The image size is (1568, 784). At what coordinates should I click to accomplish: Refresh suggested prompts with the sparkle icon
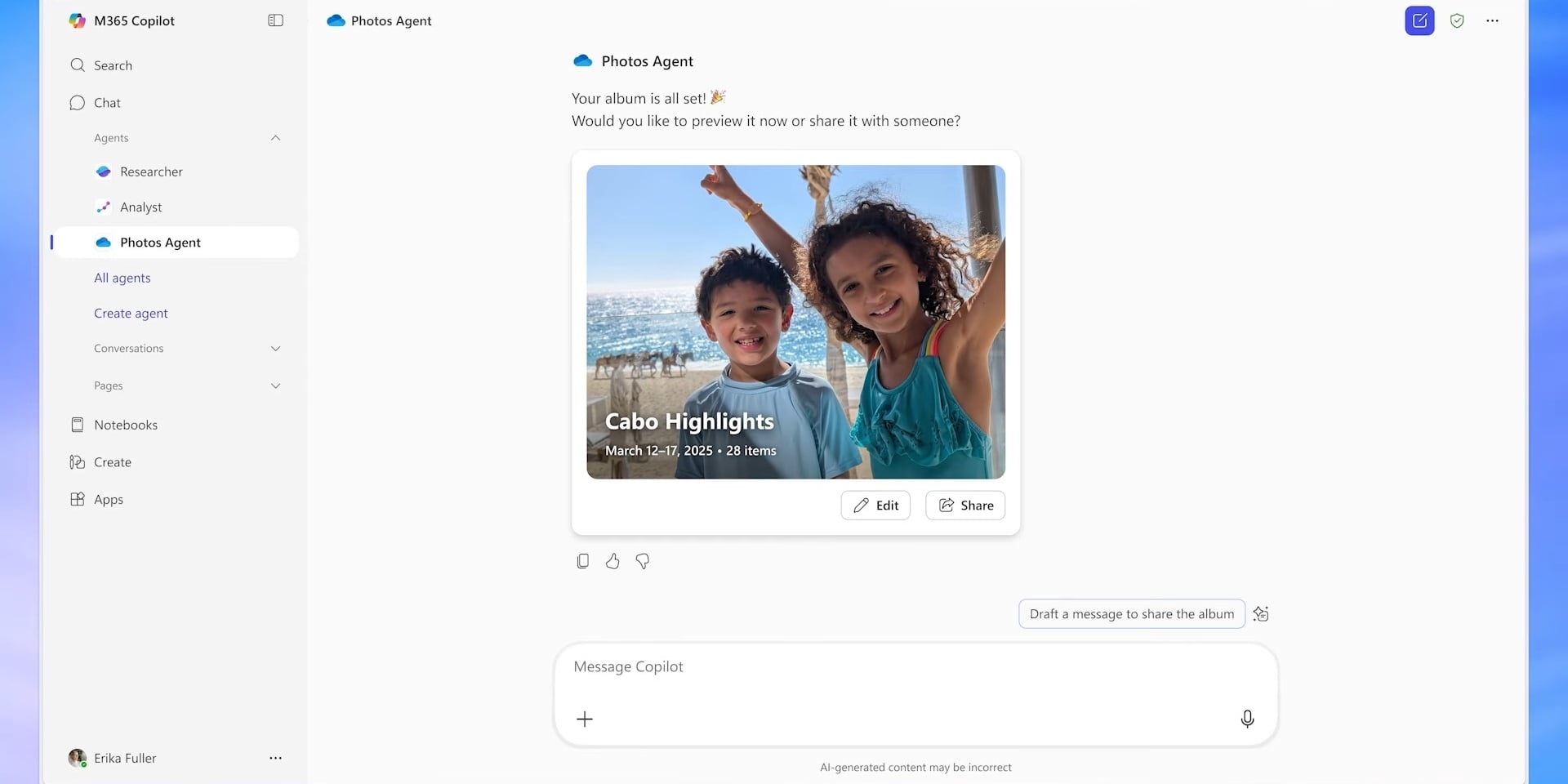pos(1261,614)
